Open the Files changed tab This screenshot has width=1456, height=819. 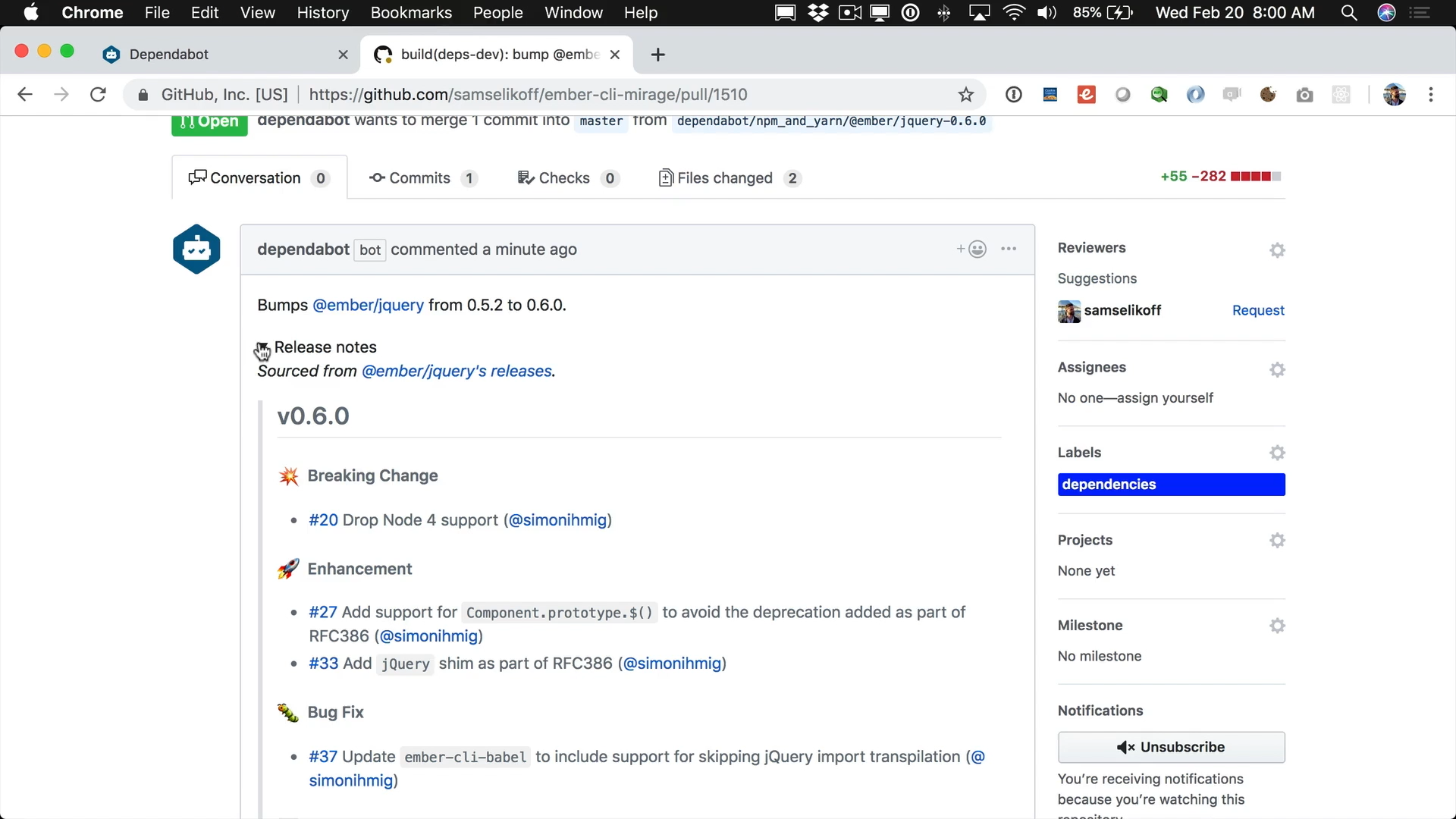click(730, 178)
